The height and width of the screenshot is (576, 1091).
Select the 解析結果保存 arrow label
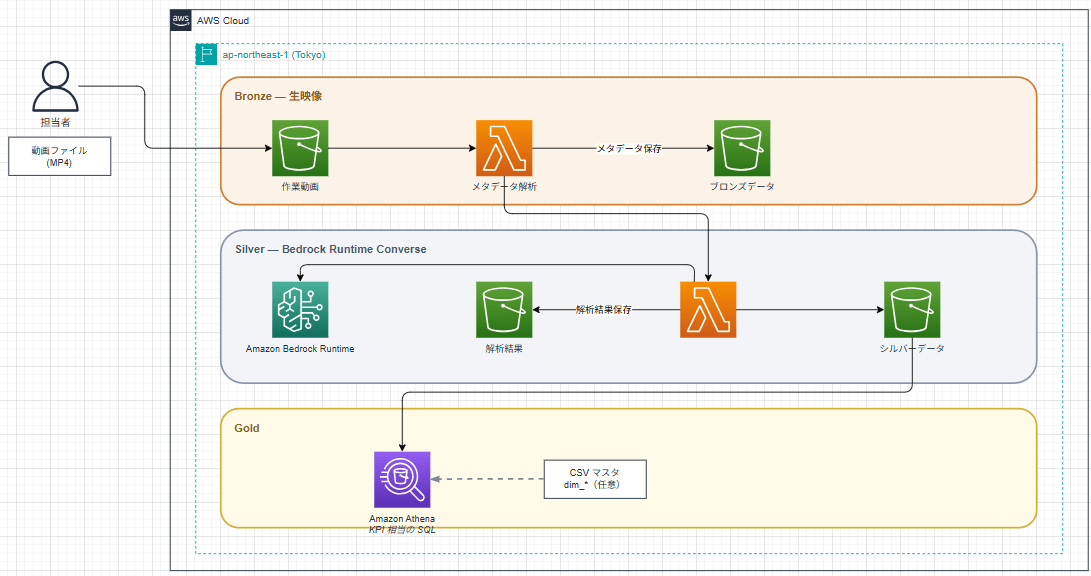tap(603, 310)
